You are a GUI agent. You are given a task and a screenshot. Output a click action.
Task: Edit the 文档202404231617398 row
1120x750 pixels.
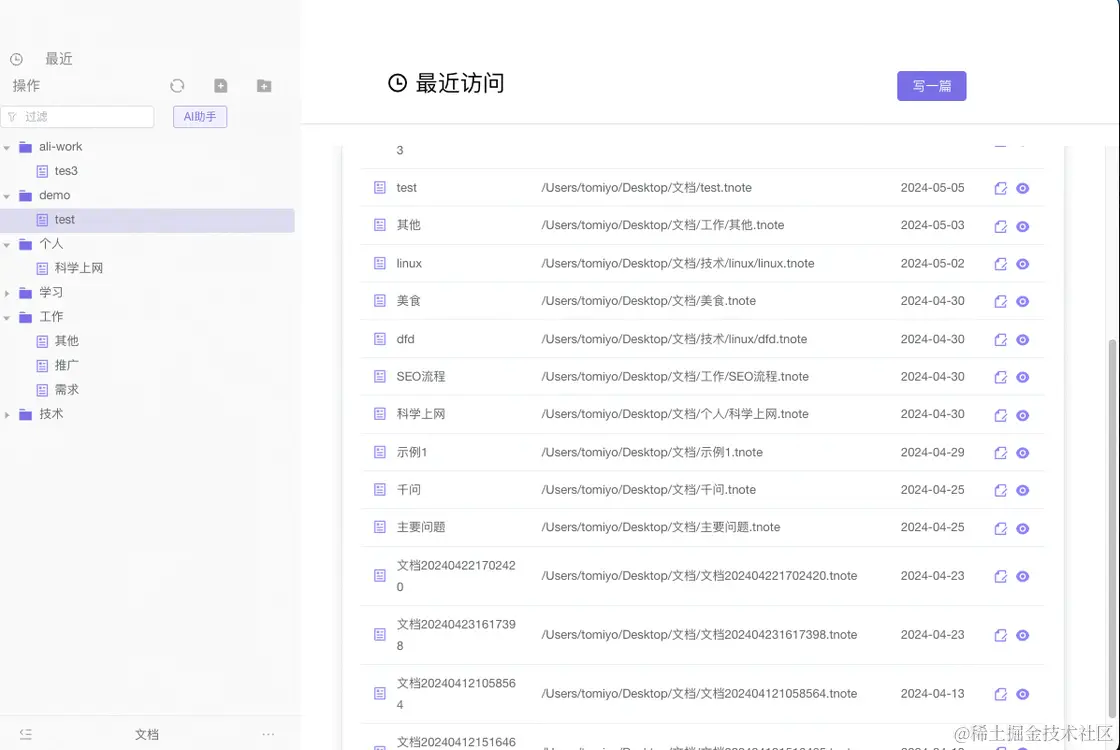coord(1000,635)
